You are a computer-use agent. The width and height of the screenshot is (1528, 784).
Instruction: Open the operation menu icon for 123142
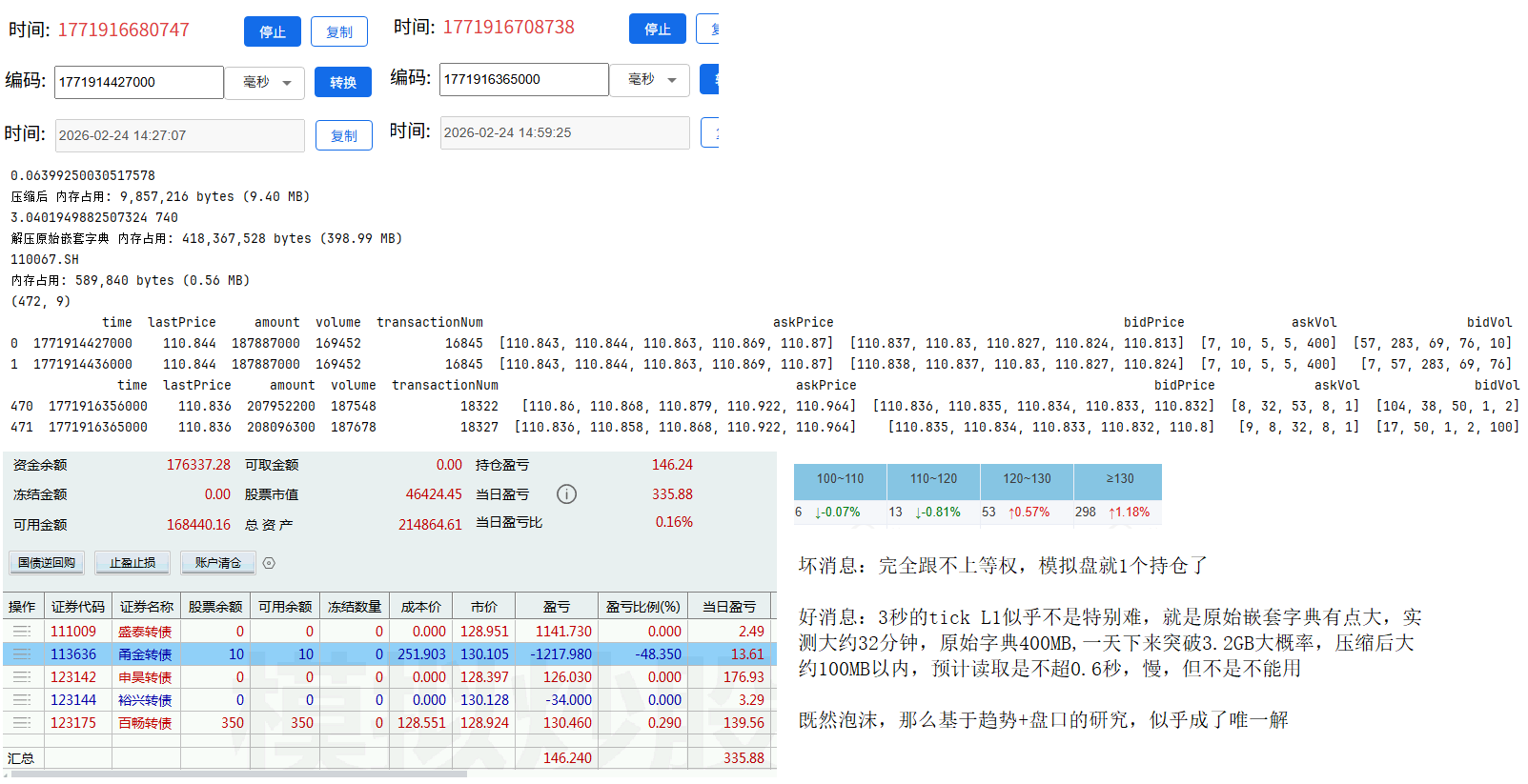22,677
